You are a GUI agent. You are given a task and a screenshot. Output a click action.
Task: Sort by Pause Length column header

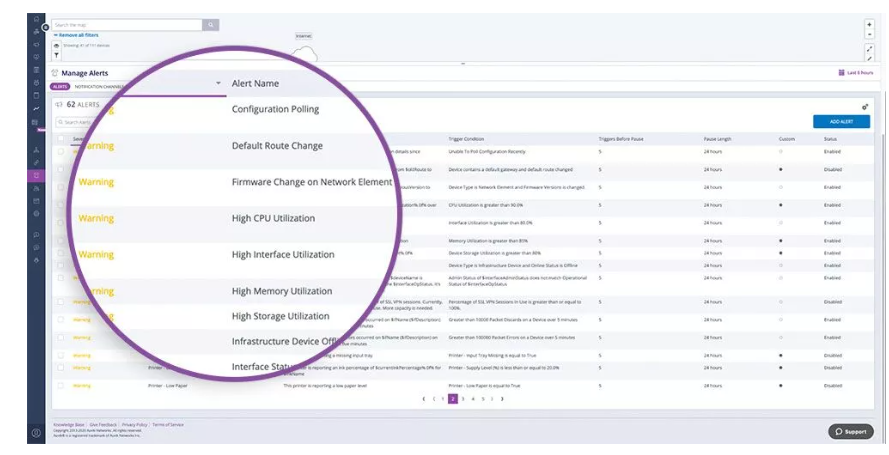716,139
